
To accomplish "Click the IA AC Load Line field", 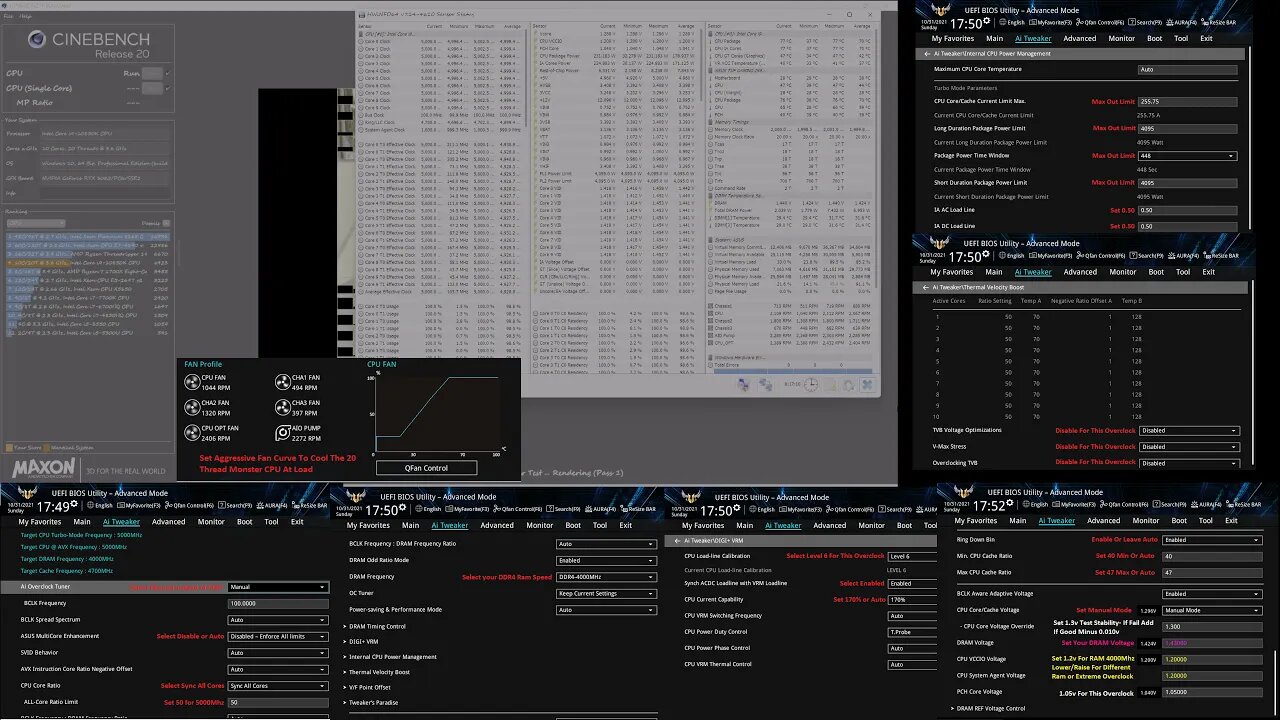I will [x=1188, y=210].
